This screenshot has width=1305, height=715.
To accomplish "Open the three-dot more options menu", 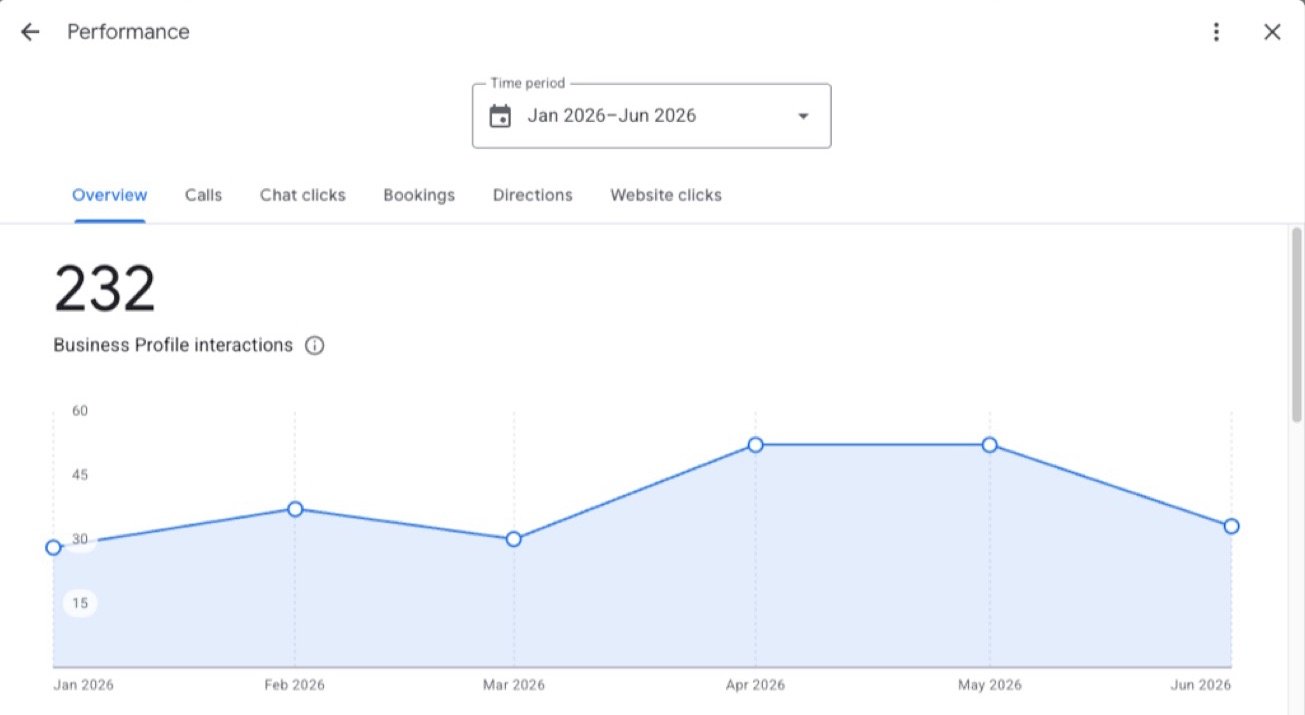I will pos(1216,32).
